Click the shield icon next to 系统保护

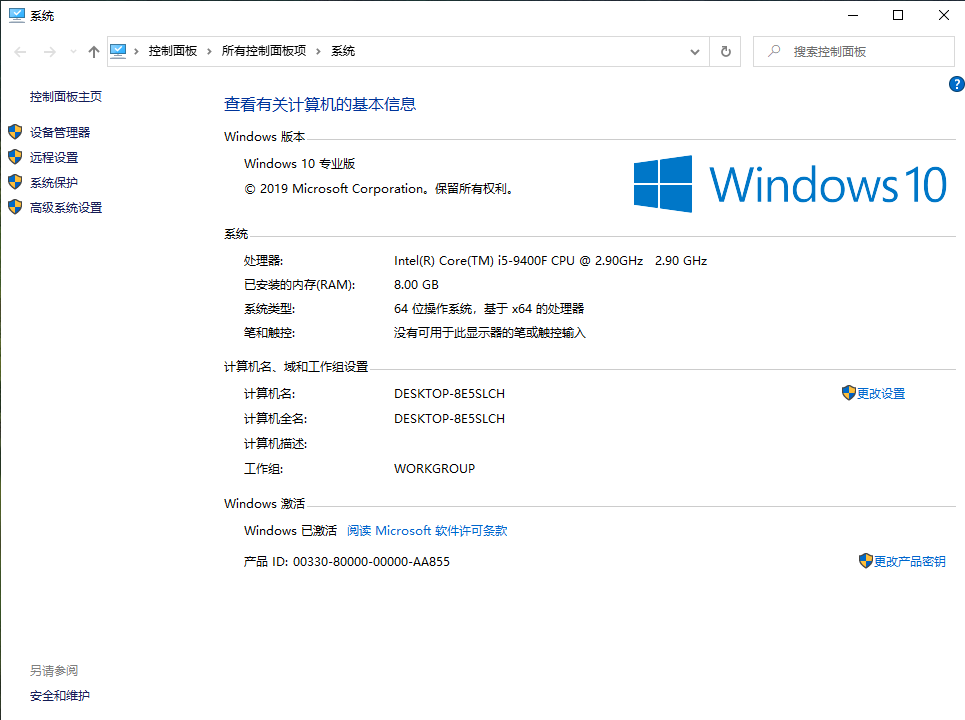[15, 181]
